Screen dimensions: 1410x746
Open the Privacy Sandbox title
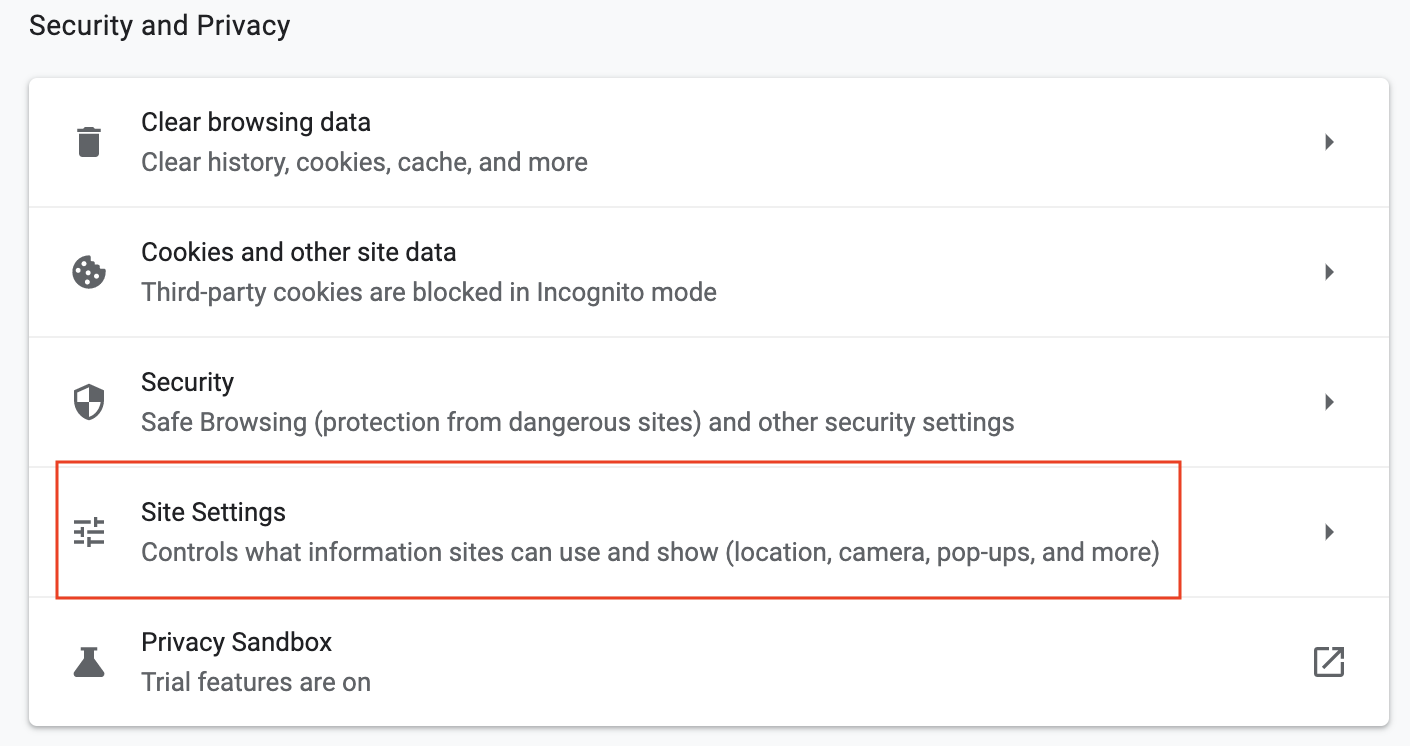click(x=237, y=642)
